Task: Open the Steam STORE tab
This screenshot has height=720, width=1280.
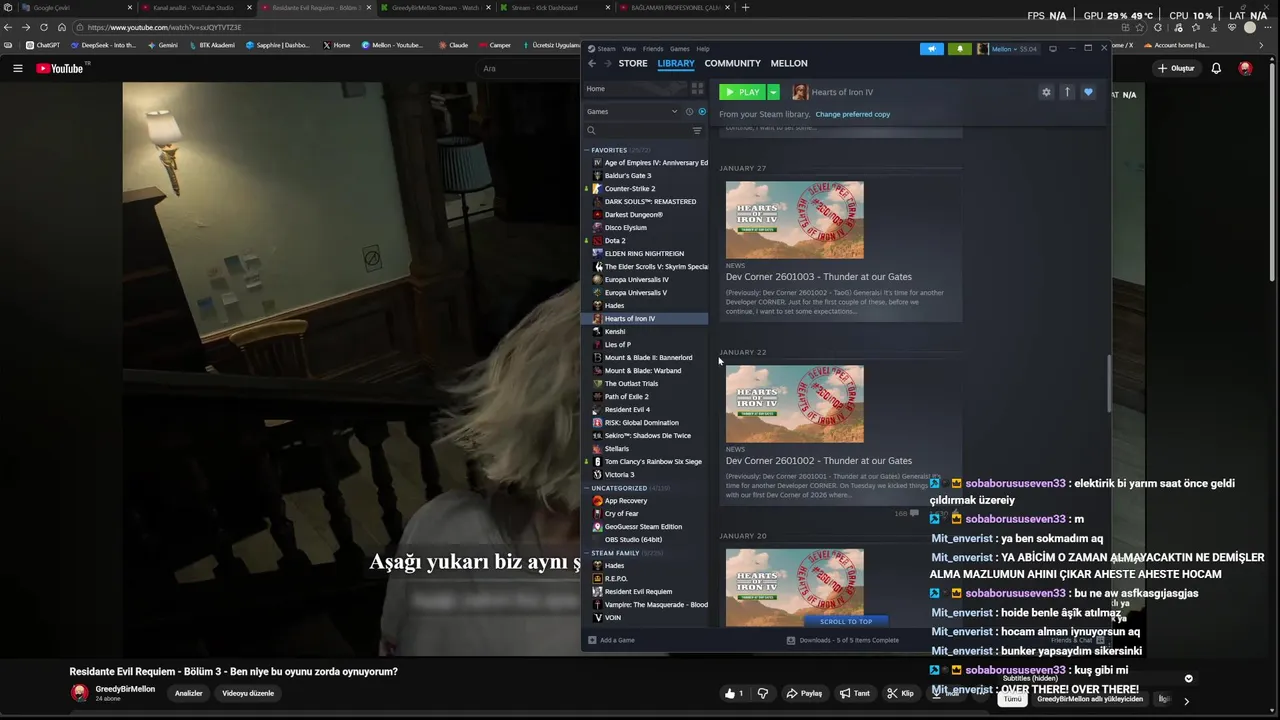Action: (x=632, y=63)
